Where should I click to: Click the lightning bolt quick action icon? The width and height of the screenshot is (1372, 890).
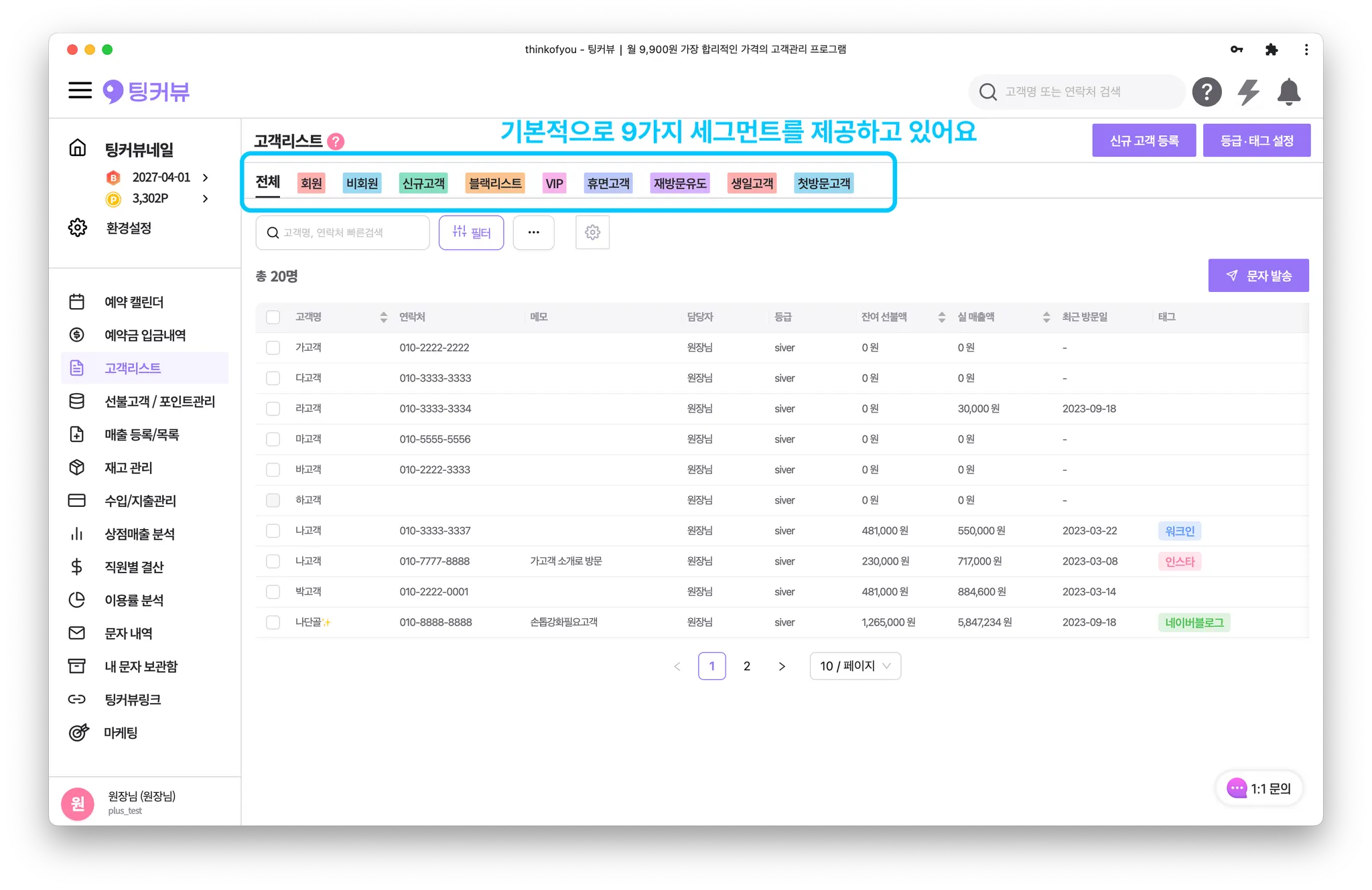pos(1248,92)
